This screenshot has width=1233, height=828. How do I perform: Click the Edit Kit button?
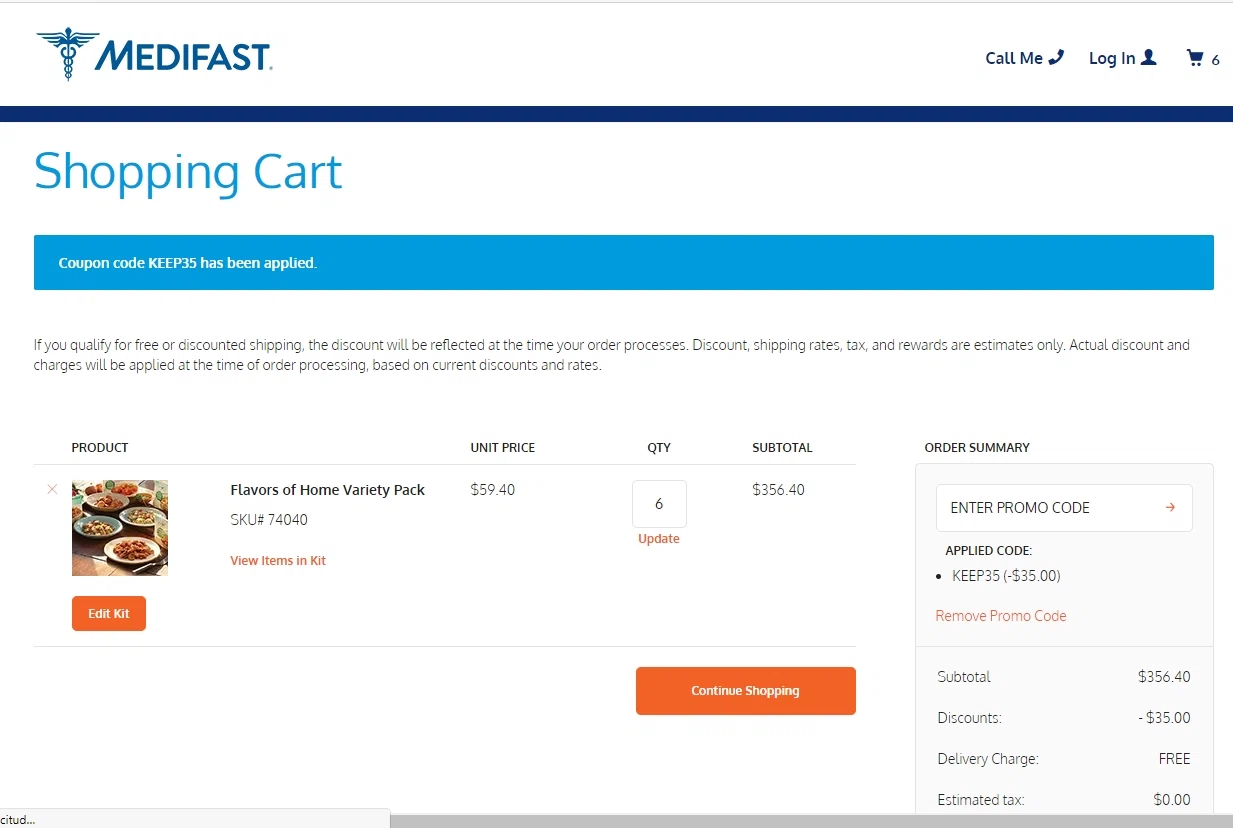109,614
